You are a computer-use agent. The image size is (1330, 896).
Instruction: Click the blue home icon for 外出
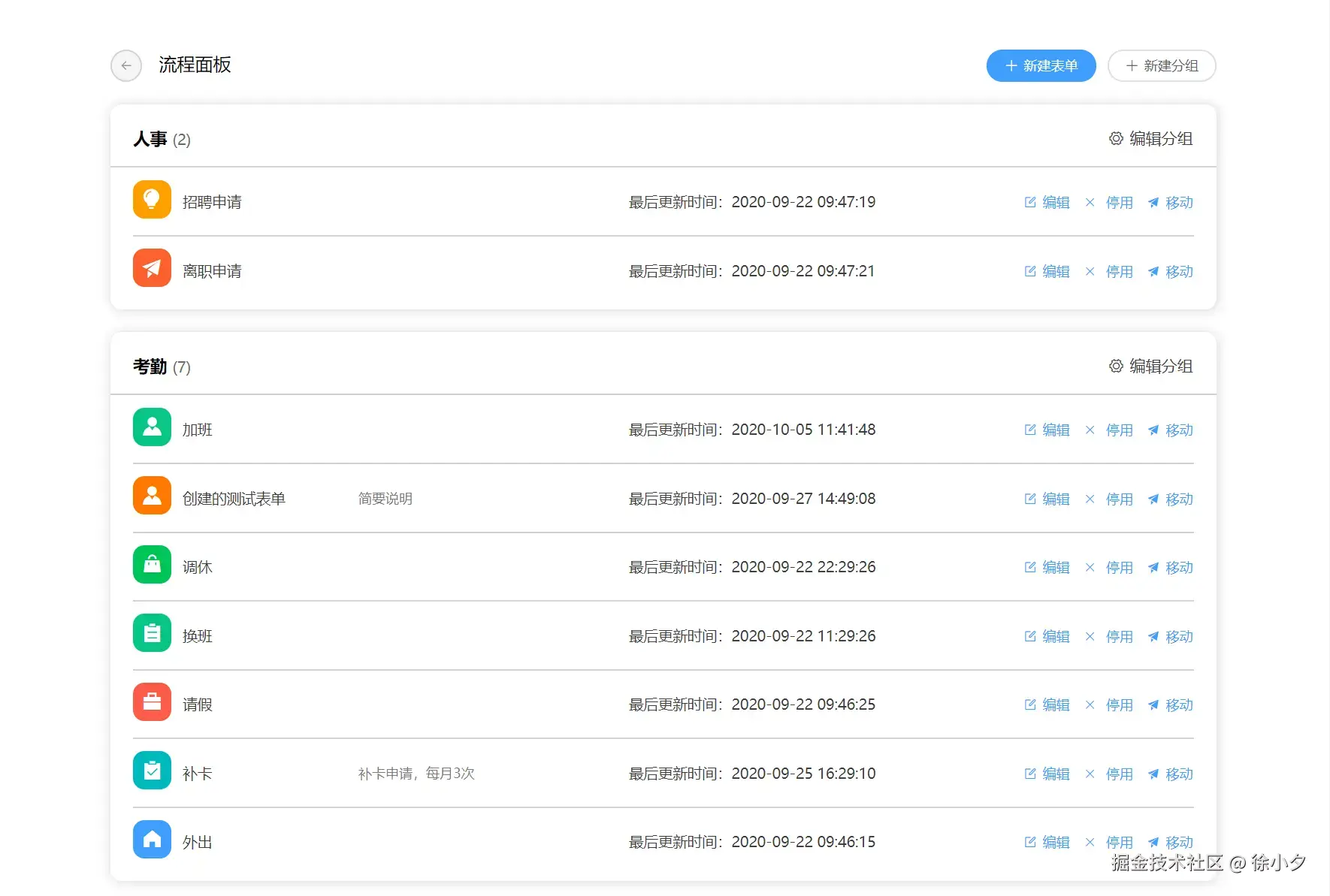point(152,840)
